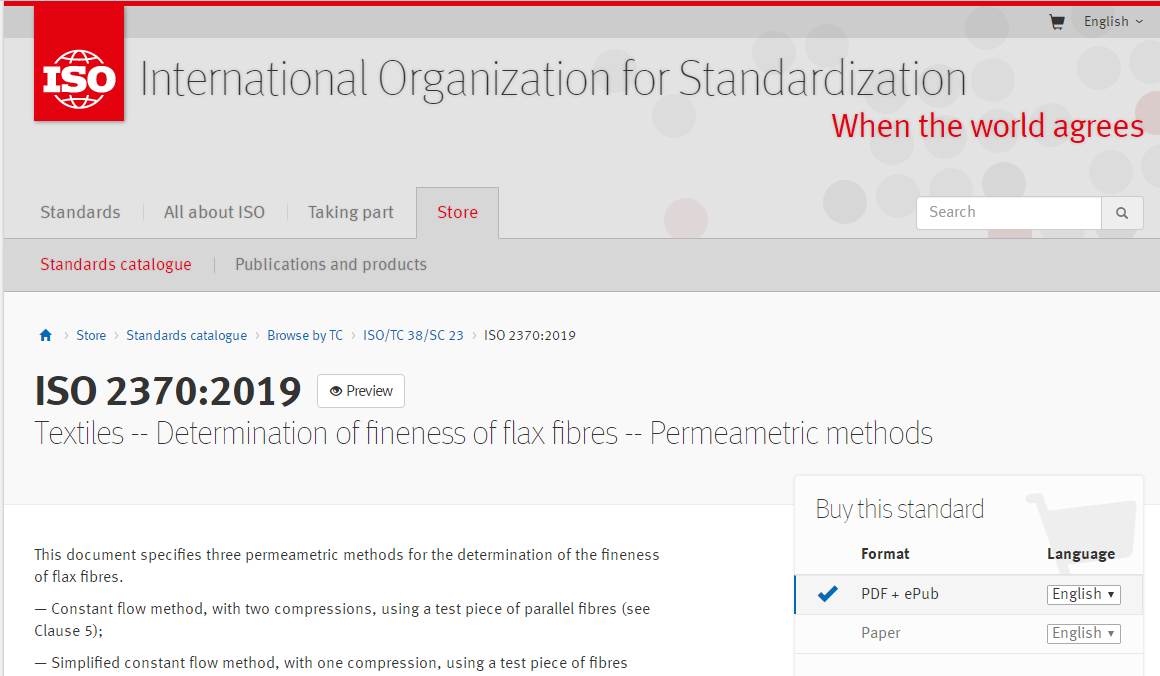
Task: Open the All about ISO tab
Action: (x=215, y=212)
